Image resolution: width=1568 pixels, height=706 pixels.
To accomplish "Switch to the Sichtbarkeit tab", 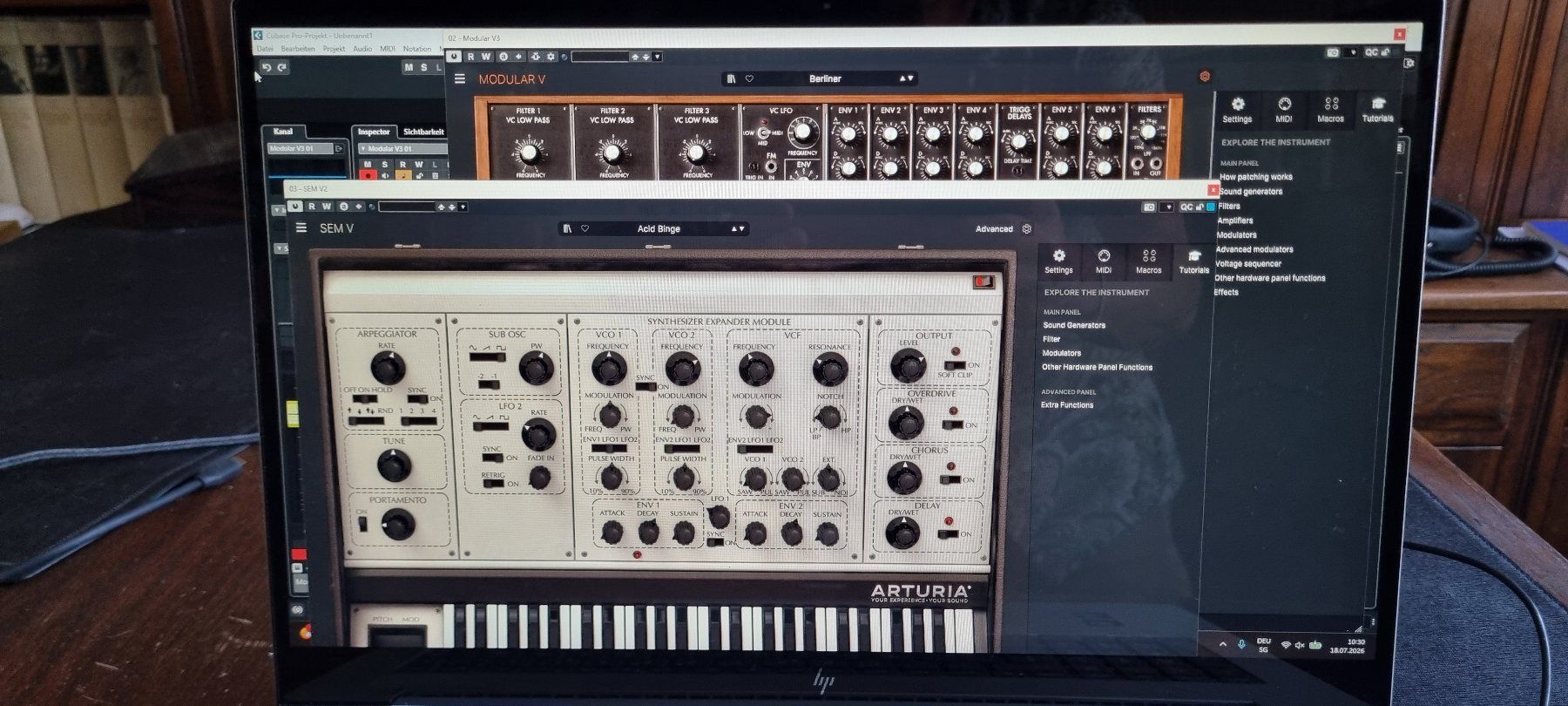I will pyautogui.click(x=423, y=132).
